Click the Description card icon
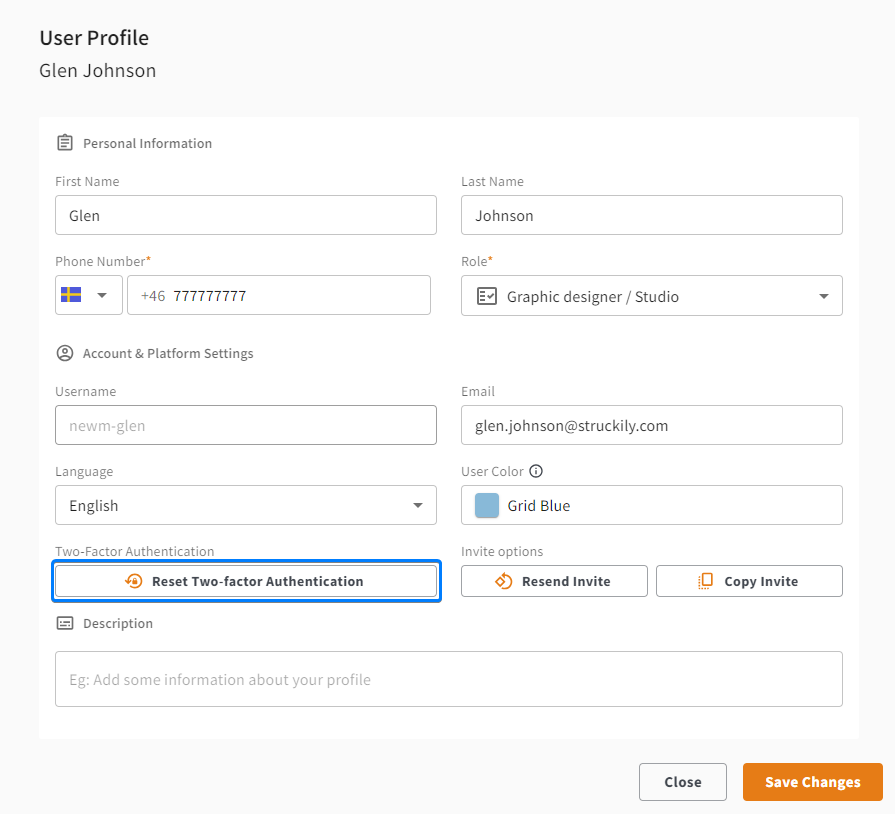This screenshot has height=814, width=895. click(64, 622)
